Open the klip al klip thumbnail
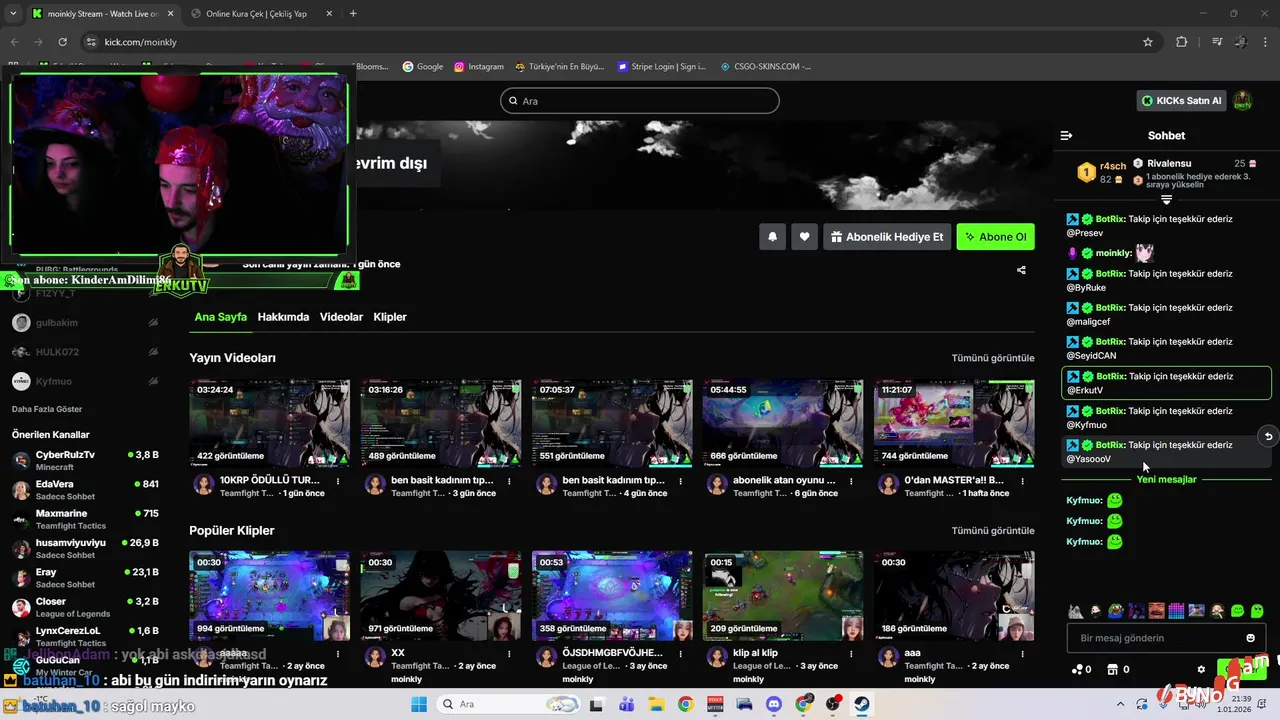This screenshot has height=720, width=1280. [783, 595]
